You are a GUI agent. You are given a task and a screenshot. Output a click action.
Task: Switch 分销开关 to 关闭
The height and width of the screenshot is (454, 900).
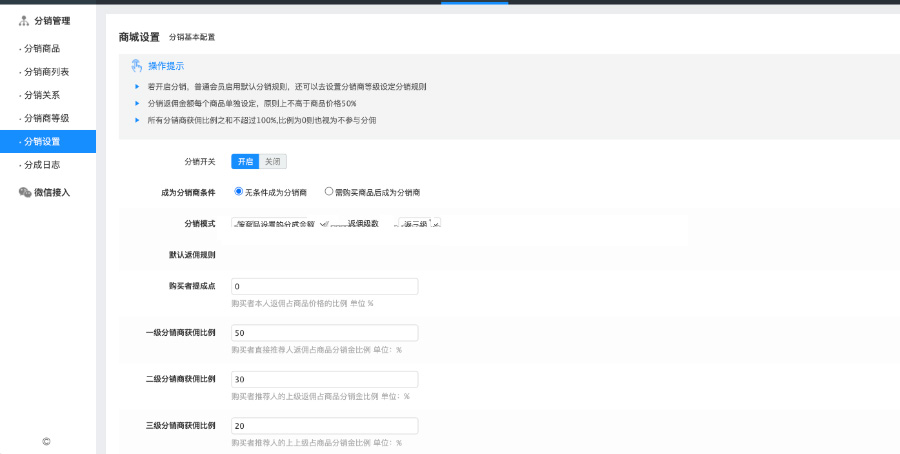(x=273, y=161)
